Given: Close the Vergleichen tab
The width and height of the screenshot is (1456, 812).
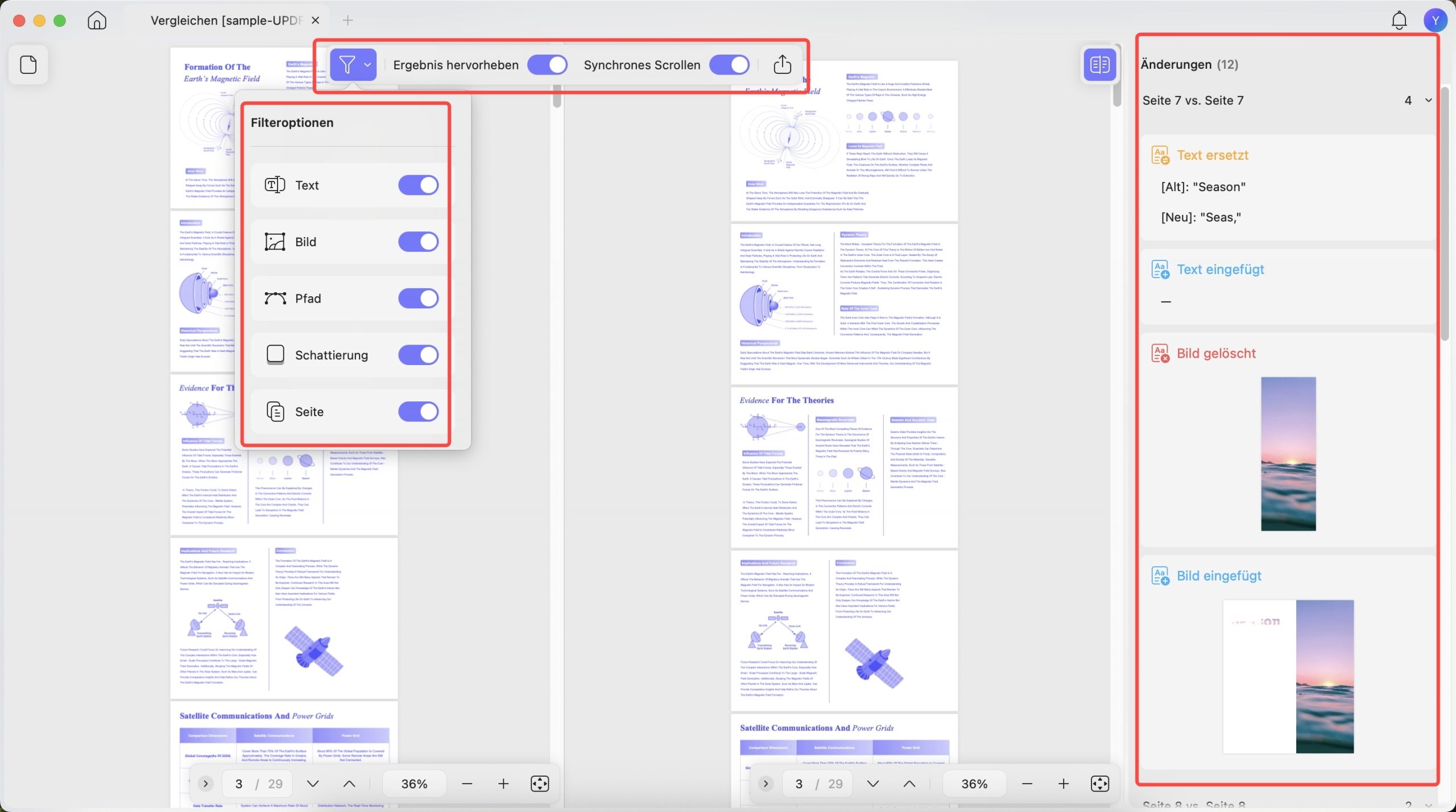Looking at the screenshot, I should [x=315, y=20].
